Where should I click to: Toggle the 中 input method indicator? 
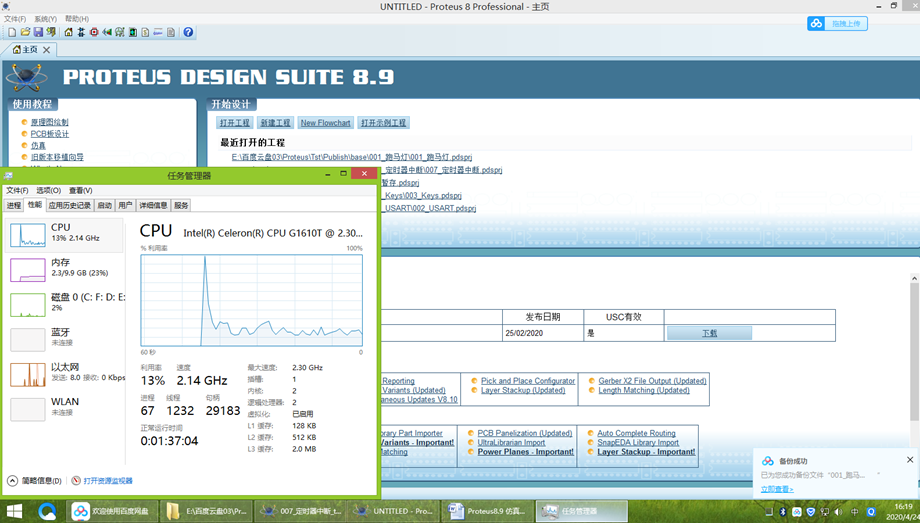pyautogui.click(x=855, y=512)
